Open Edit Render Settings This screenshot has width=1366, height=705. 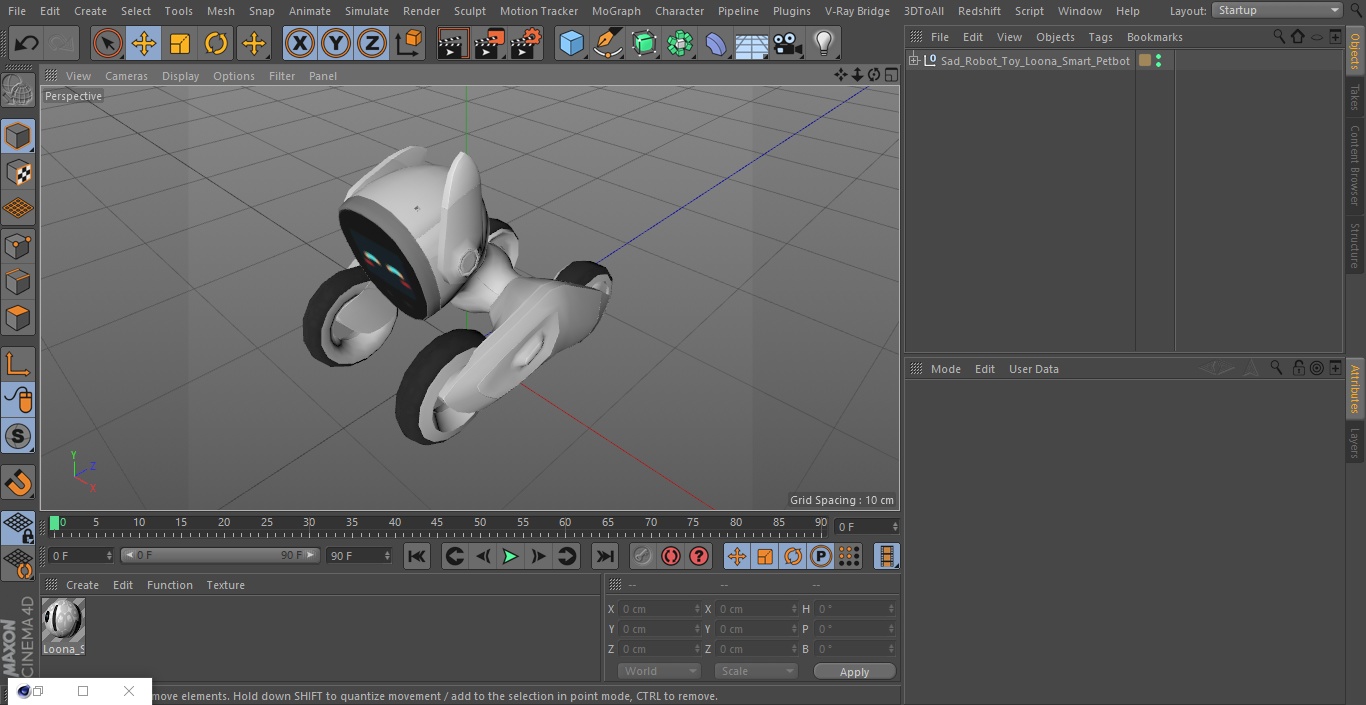click(526, 43)
